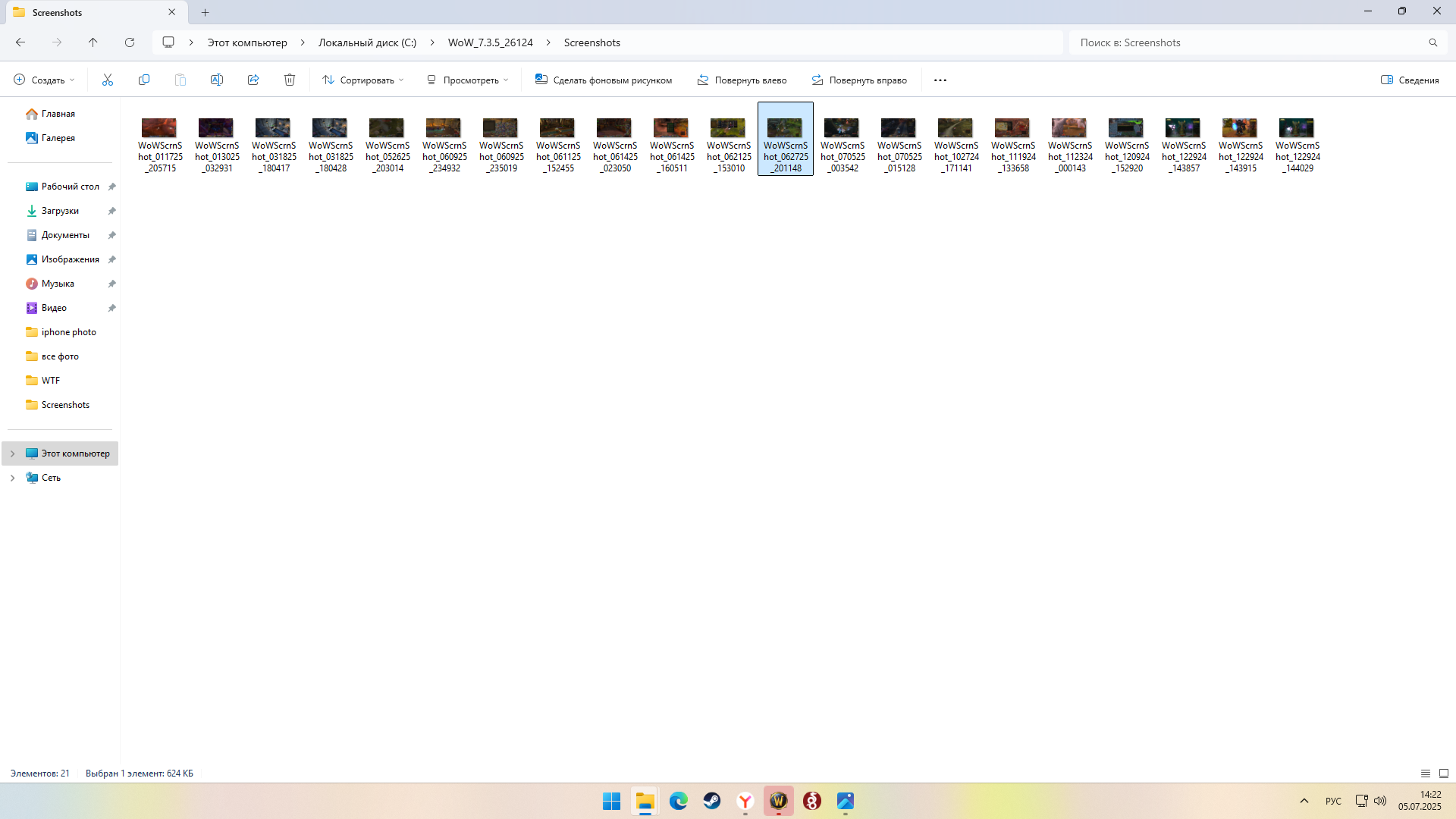This screenshot has height=819, width=1456.
Task: Open Главная in the sidebar
Action: point(59,114)
